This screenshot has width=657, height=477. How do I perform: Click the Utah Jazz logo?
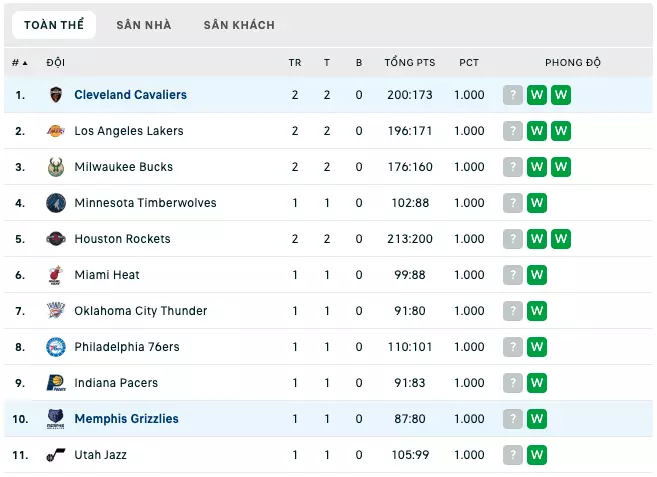(x=56, y=455)
